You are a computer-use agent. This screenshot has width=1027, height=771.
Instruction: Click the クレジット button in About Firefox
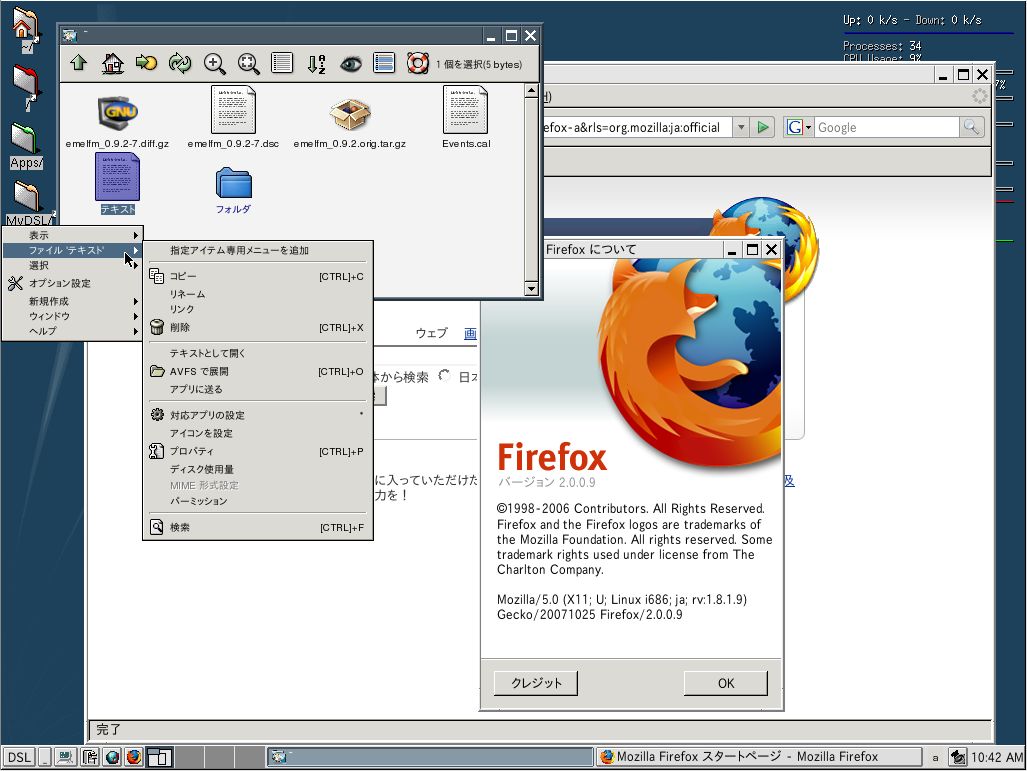coord(536,683)
